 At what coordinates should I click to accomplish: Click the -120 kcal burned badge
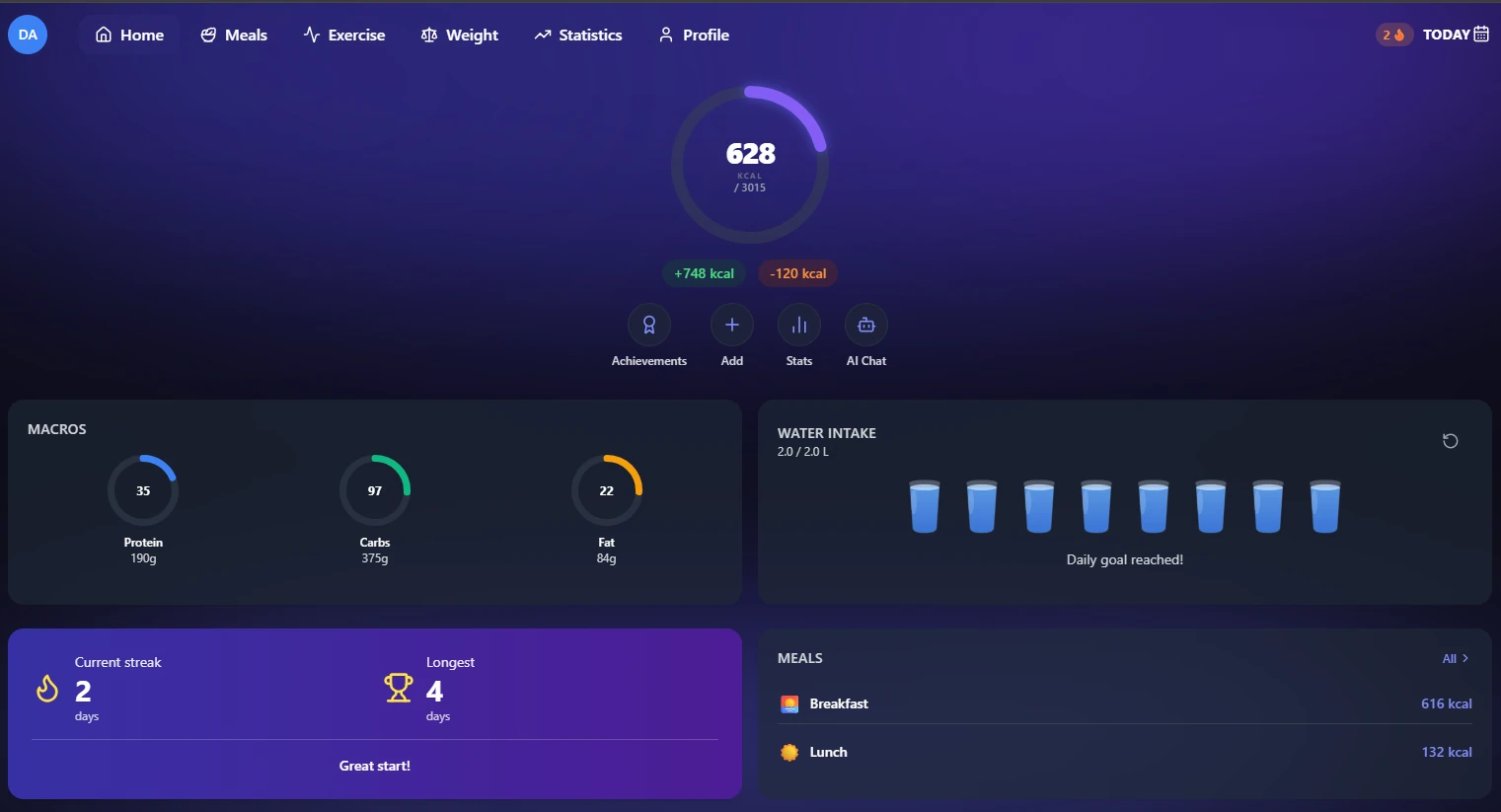pyautogui.click(x=798, y=273)
